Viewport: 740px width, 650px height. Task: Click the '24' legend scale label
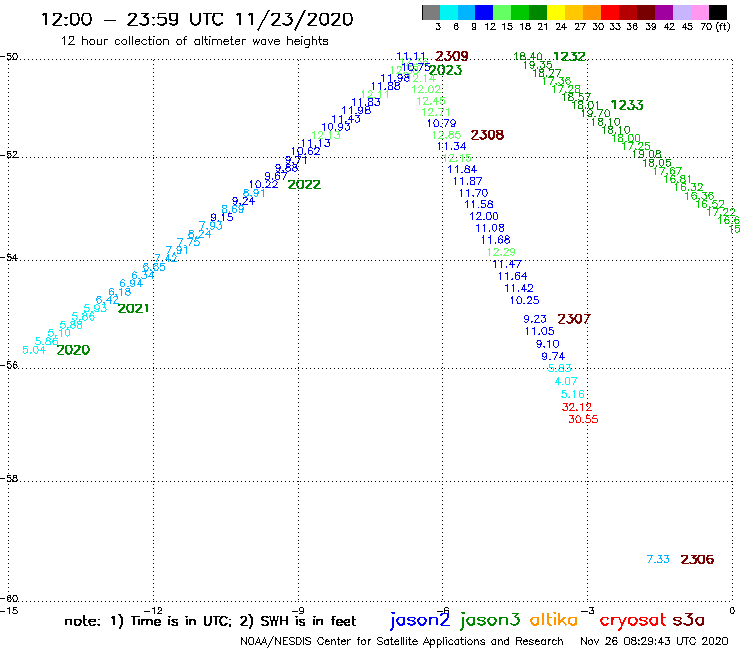(x=561, y=26)
